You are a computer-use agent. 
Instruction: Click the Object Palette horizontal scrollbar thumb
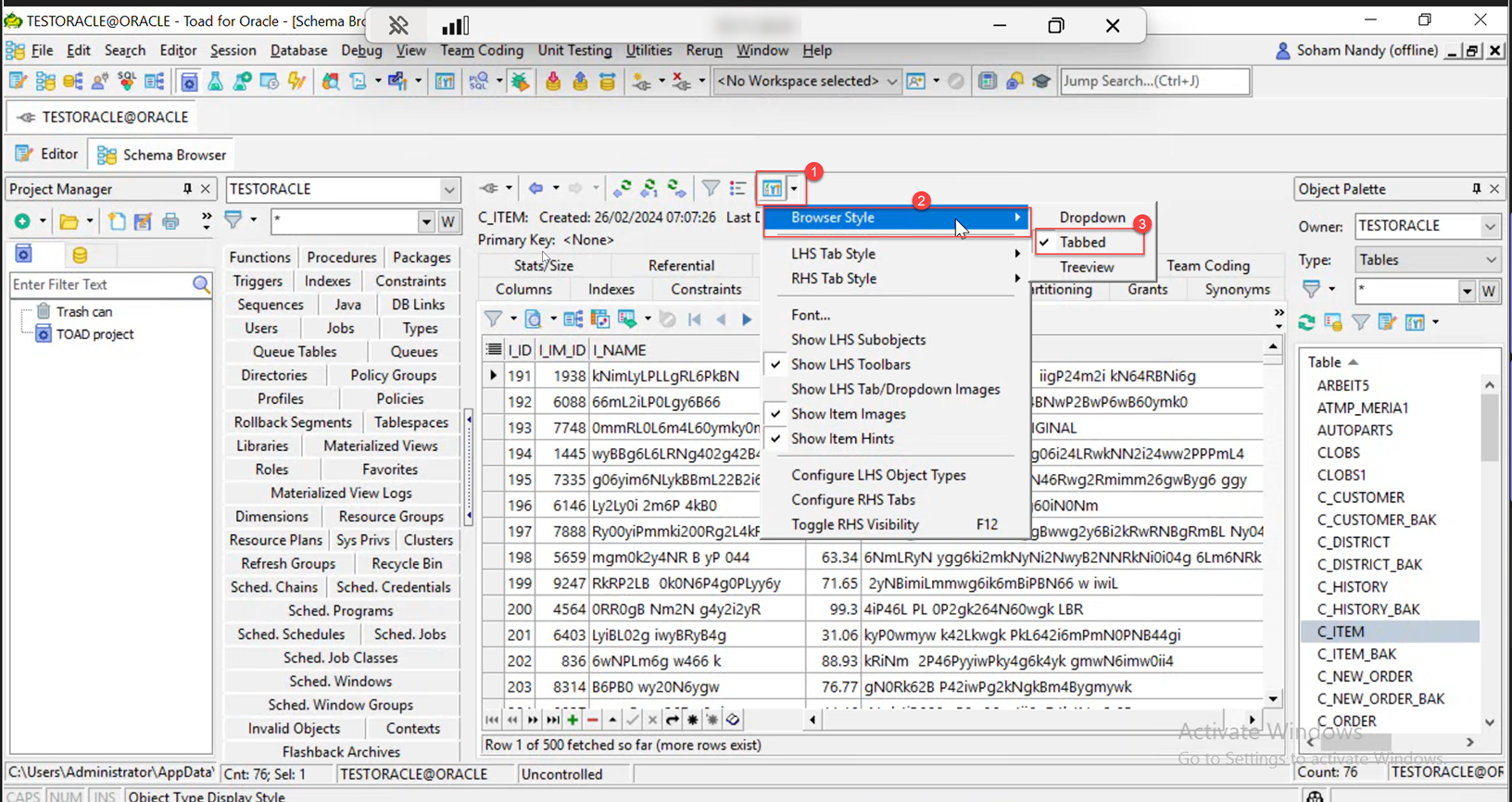coord(1355,743)
